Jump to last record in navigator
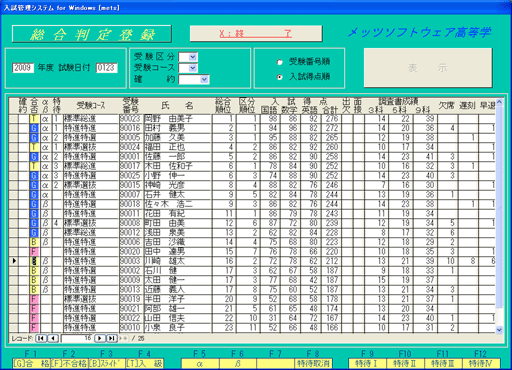The width and height of the screenshot is (512, 370). coord(112,338)
